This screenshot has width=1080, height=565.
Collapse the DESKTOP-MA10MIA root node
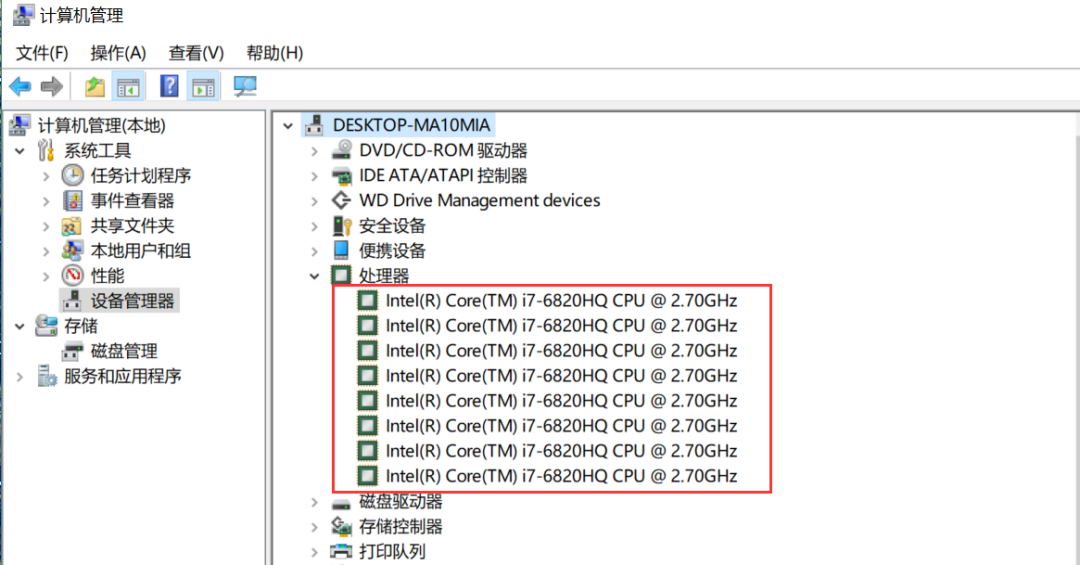tap(289, 125)
